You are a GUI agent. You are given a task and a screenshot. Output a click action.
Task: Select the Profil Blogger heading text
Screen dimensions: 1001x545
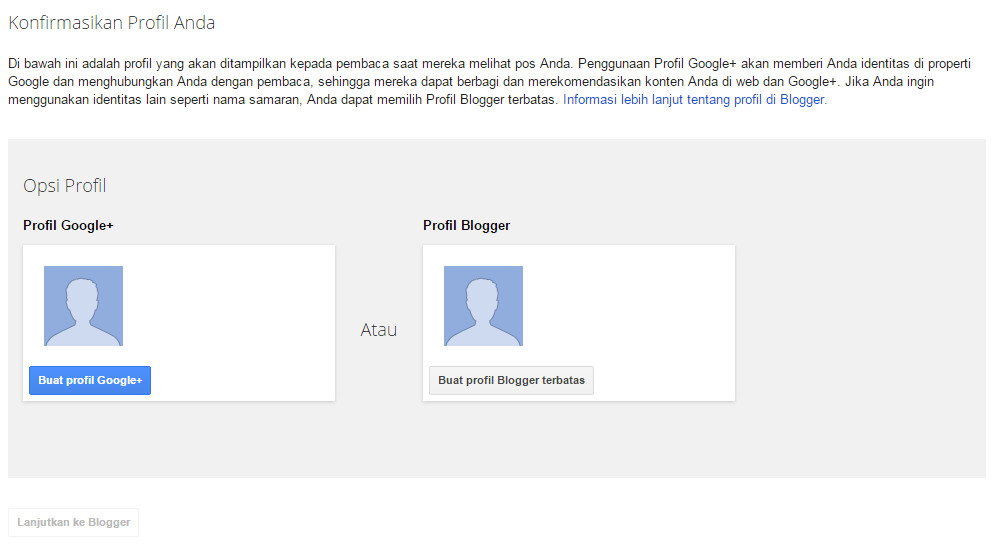coord(467,225)
